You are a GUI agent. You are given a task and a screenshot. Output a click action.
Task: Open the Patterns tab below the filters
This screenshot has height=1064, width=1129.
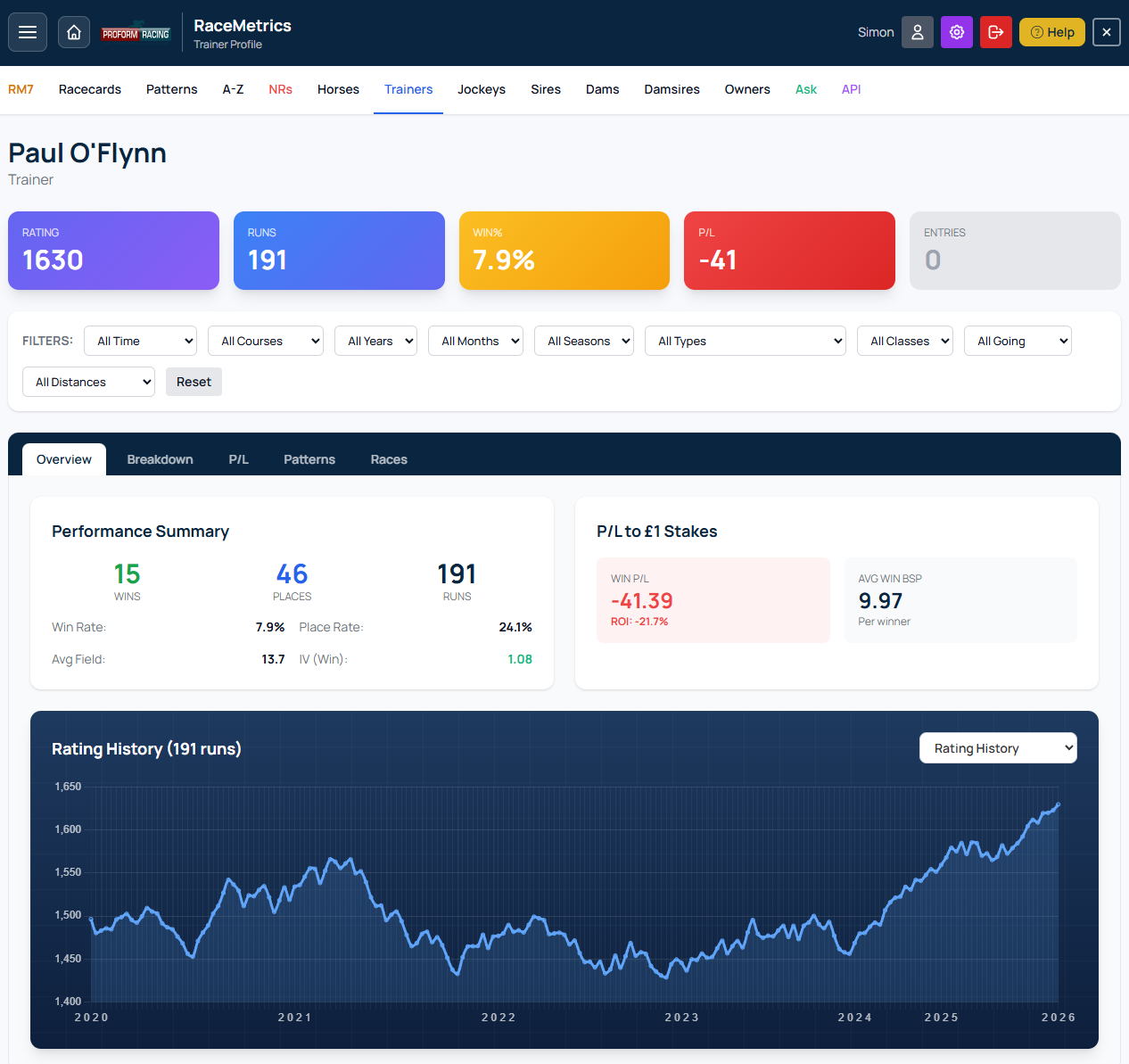click(309, 459)
